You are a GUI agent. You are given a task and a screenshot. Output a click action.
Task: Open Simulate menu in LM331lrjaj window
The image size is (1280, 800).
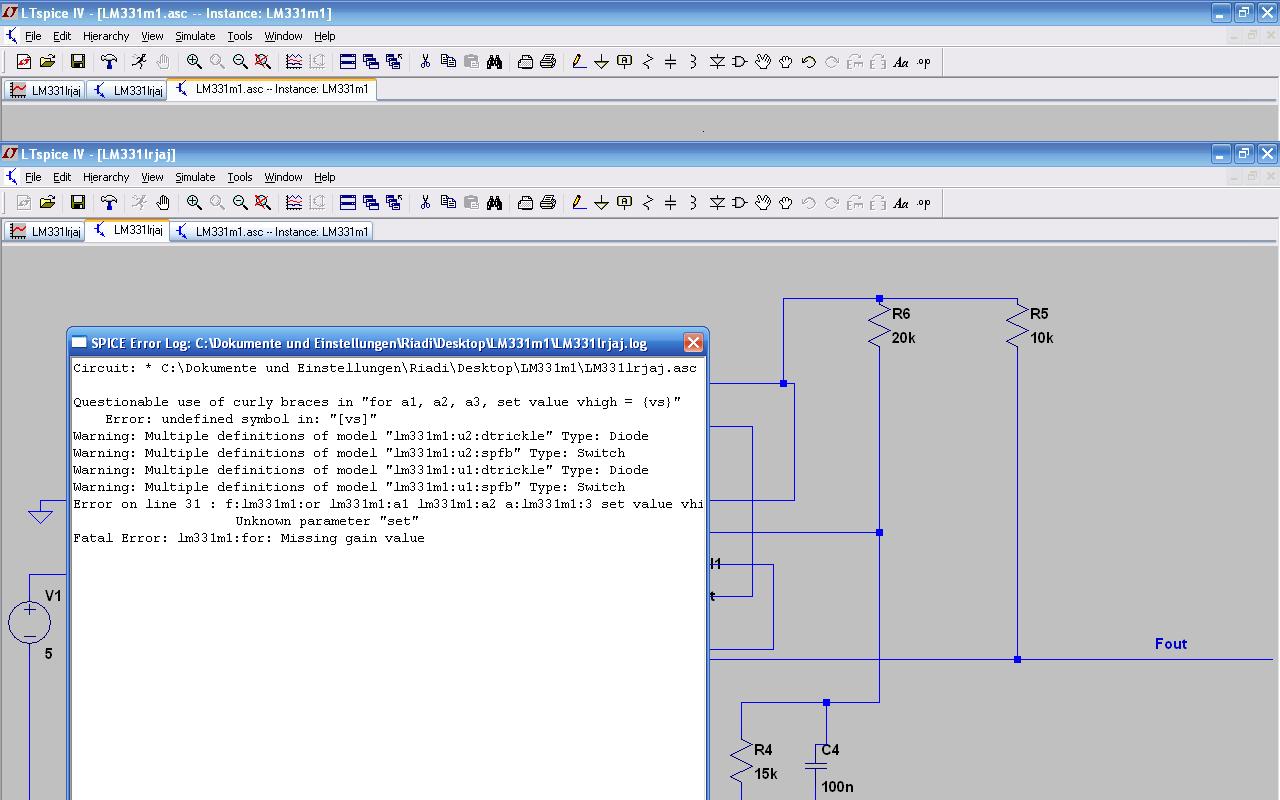(195, 177)
